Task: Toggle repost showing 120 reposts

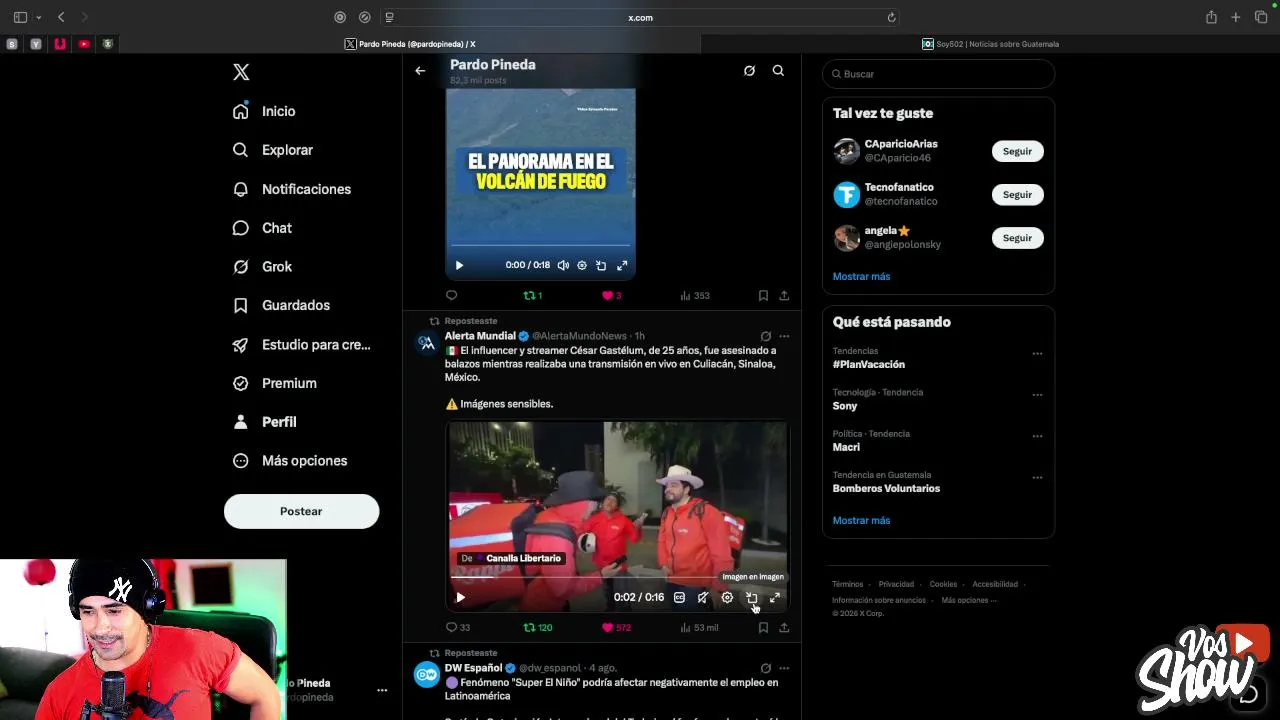Action: coord(538,627)
